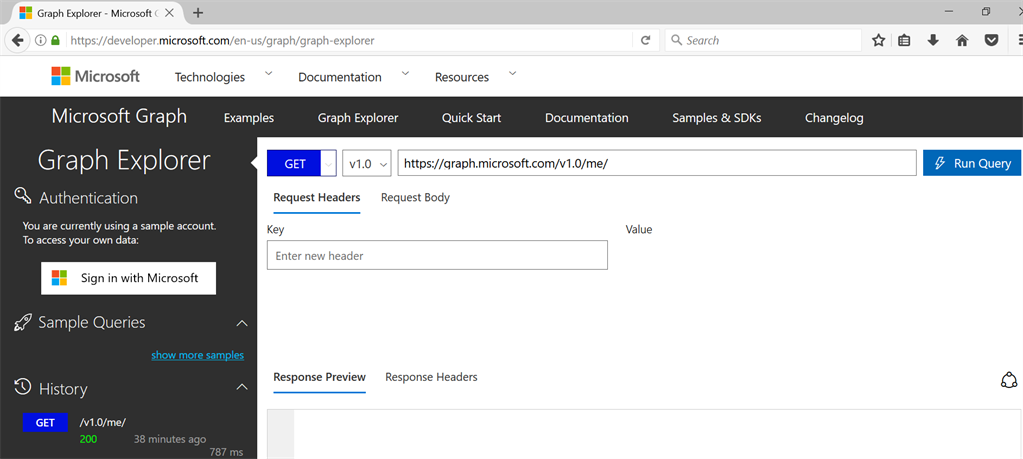The width and height of the screenshot is (1023, 459).
Task: Click the Enter new header field
Action: (437, 255)
